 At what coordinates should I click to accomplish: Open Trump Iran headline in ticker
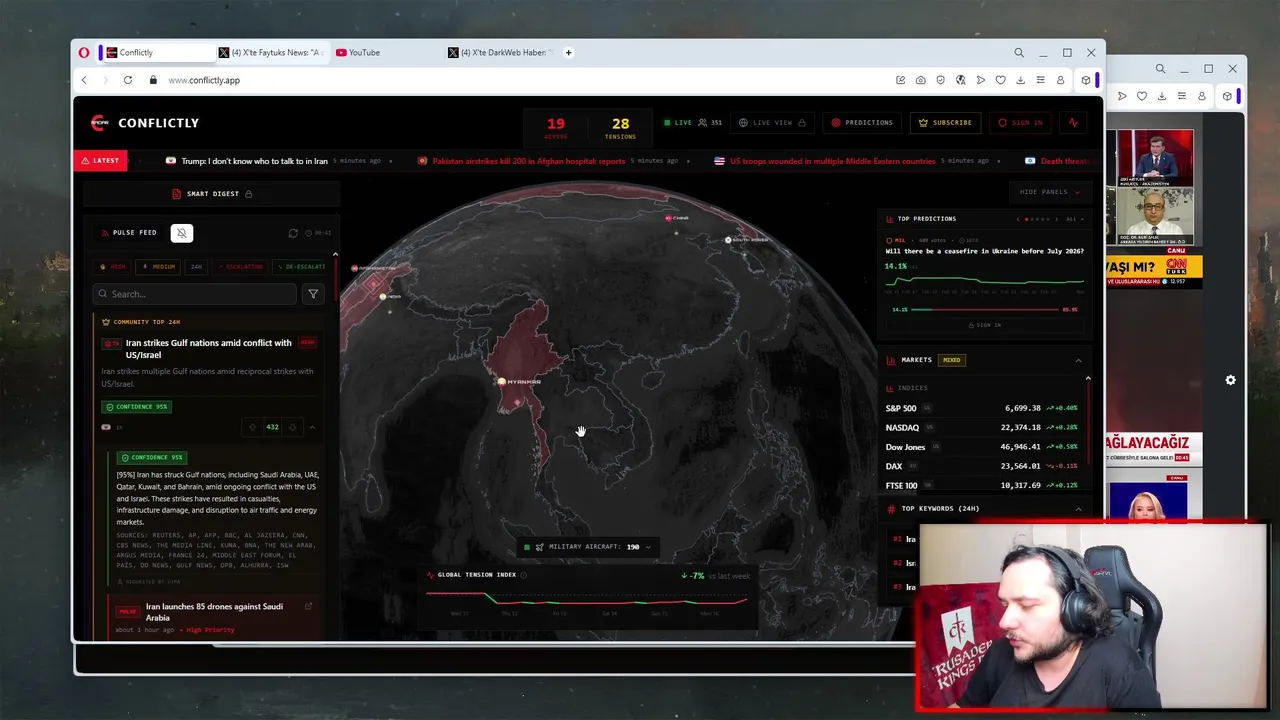254,161
